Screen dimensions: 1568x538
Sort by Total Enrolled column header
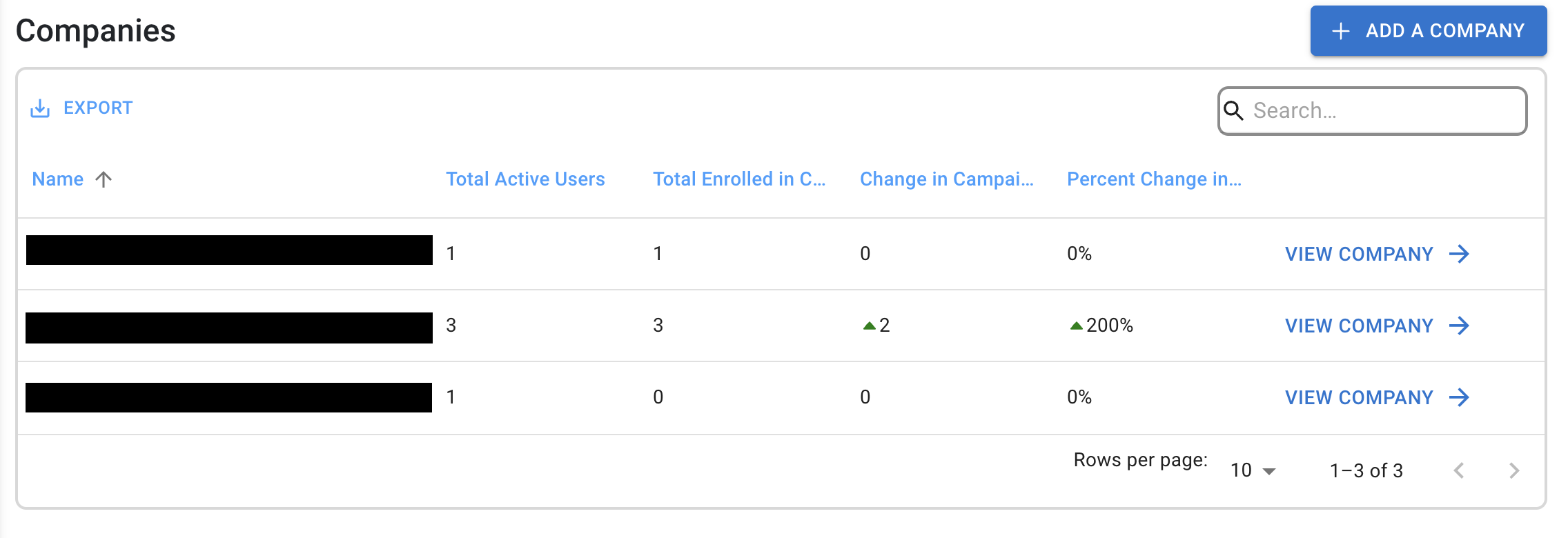pyautogui.click(x=739, y=179)
